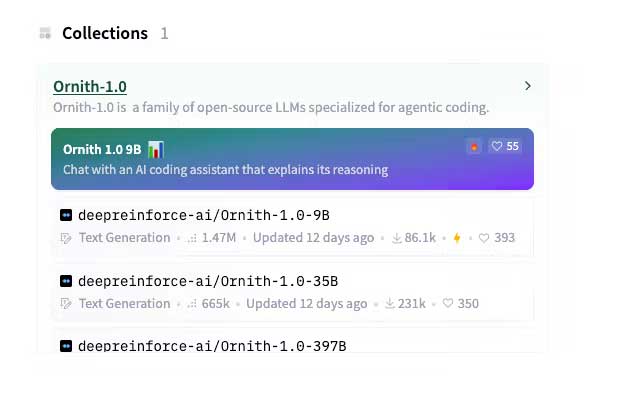Click Text Generation tag icon for 9B

(66, 238)
